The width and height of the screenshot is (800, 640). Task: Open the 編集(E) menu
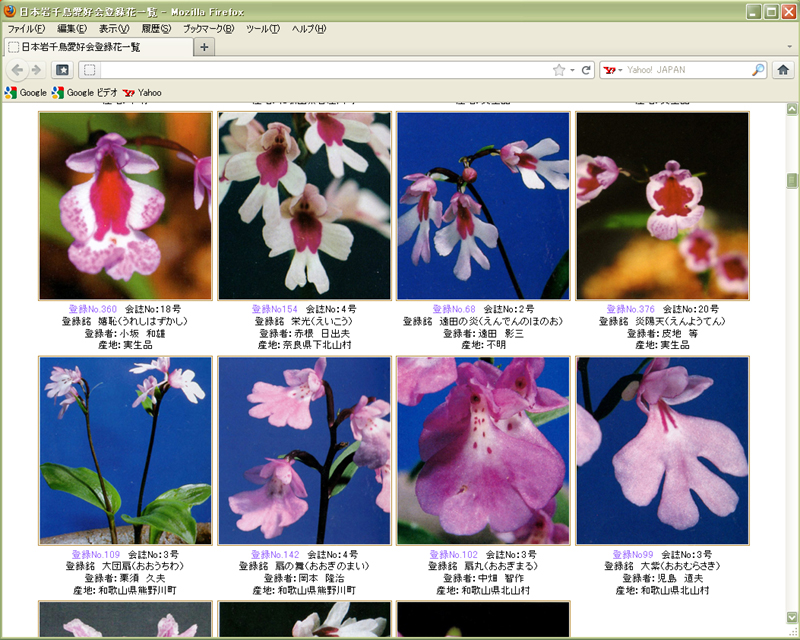pos(72,29)
